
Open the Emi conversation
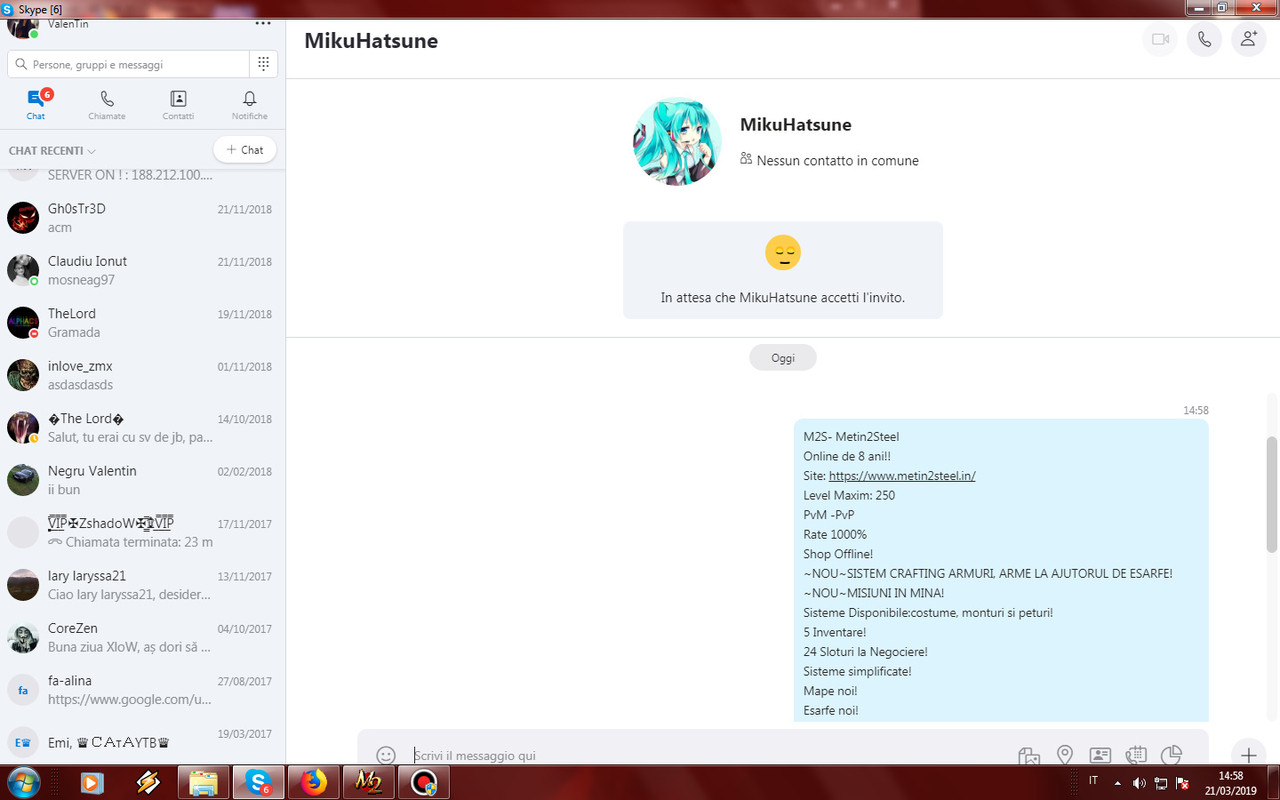point(143,741)
